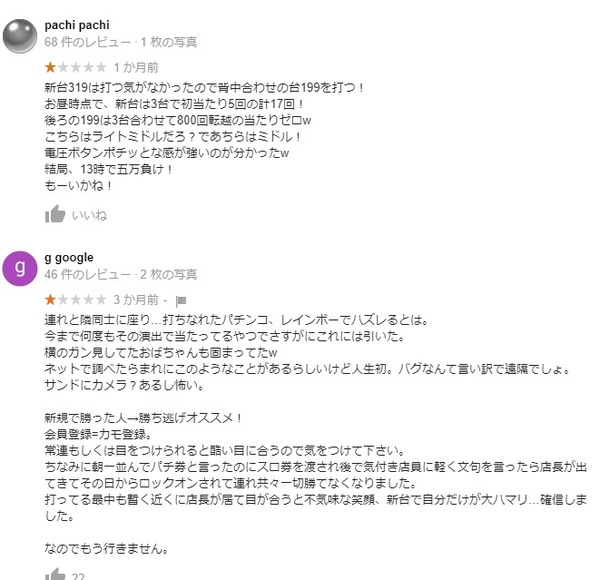This screenshot has width=600, height=580.
Task: Click the second grey star of pachi pachi rating
Action: pos(63,67)
